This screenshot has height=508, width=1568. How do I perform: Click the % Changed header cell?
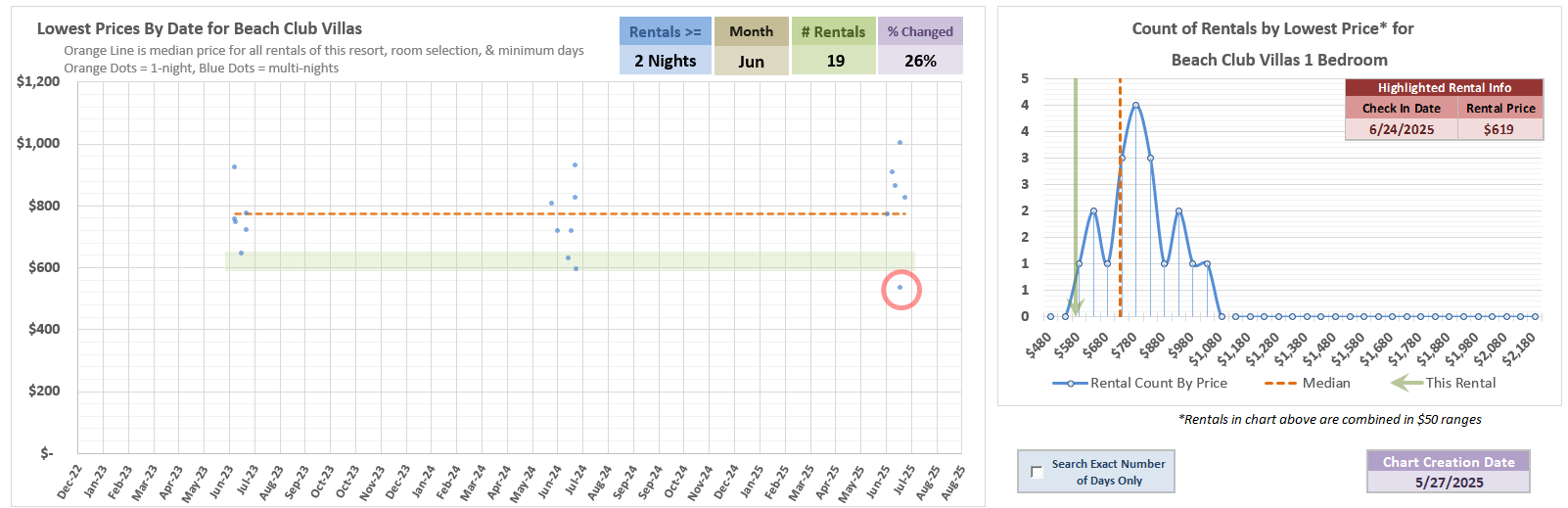[920, 31]
